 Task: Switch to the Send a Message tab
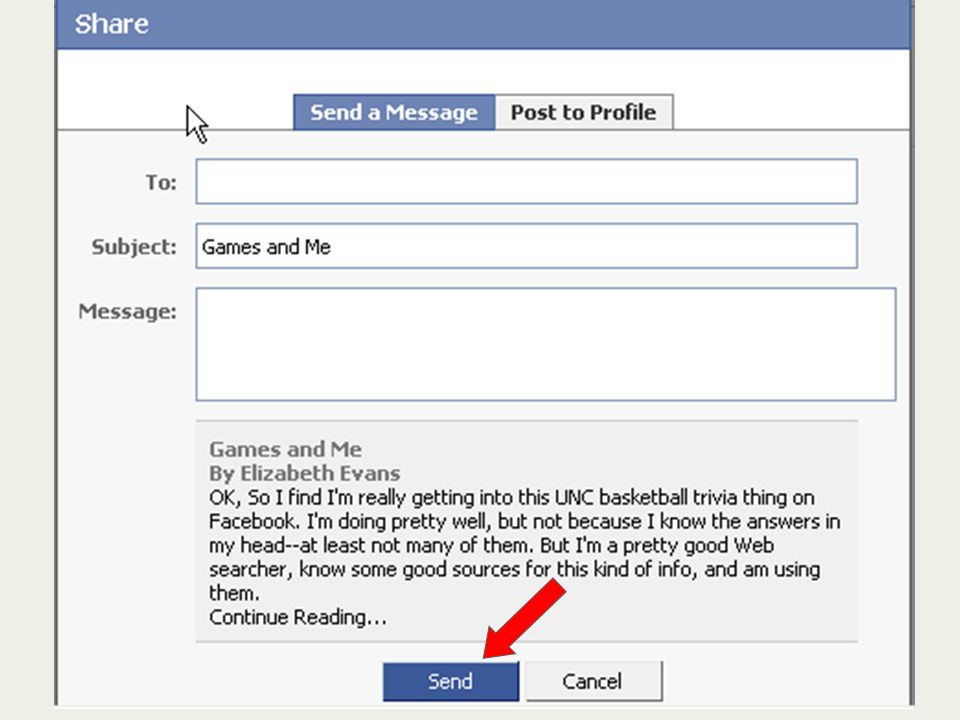tap(394, 112)
